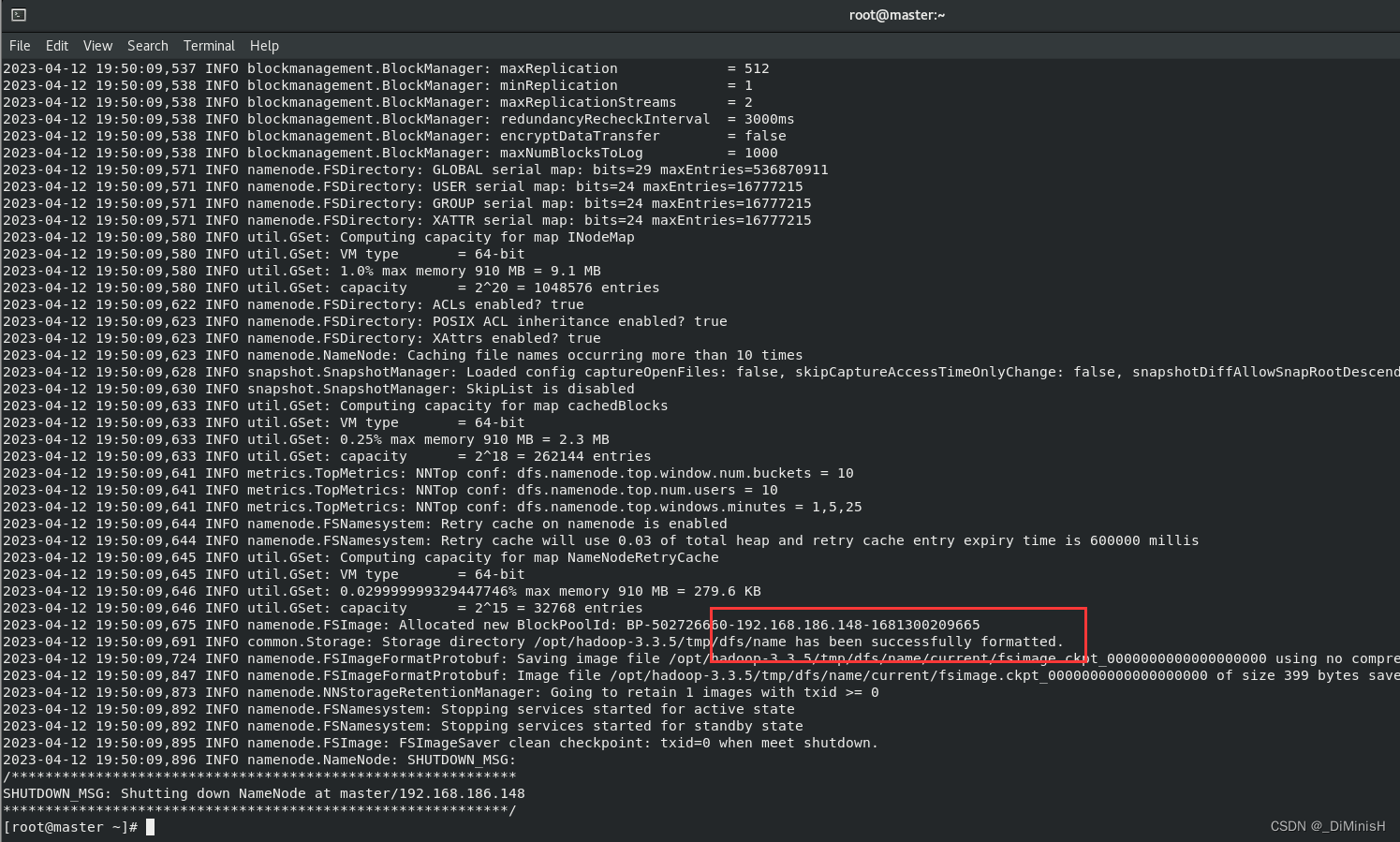
Task: Click 'Retry cache on namenode is enabled' line
Action: (x=365, y=524)
